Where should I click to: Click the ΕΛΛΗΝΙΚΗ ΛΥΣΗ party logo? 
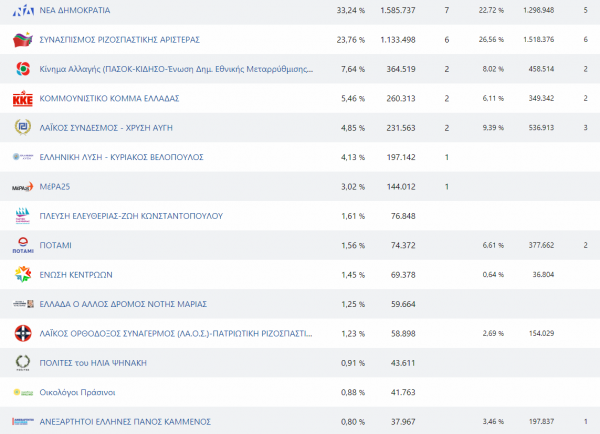(x=22, y=157)
